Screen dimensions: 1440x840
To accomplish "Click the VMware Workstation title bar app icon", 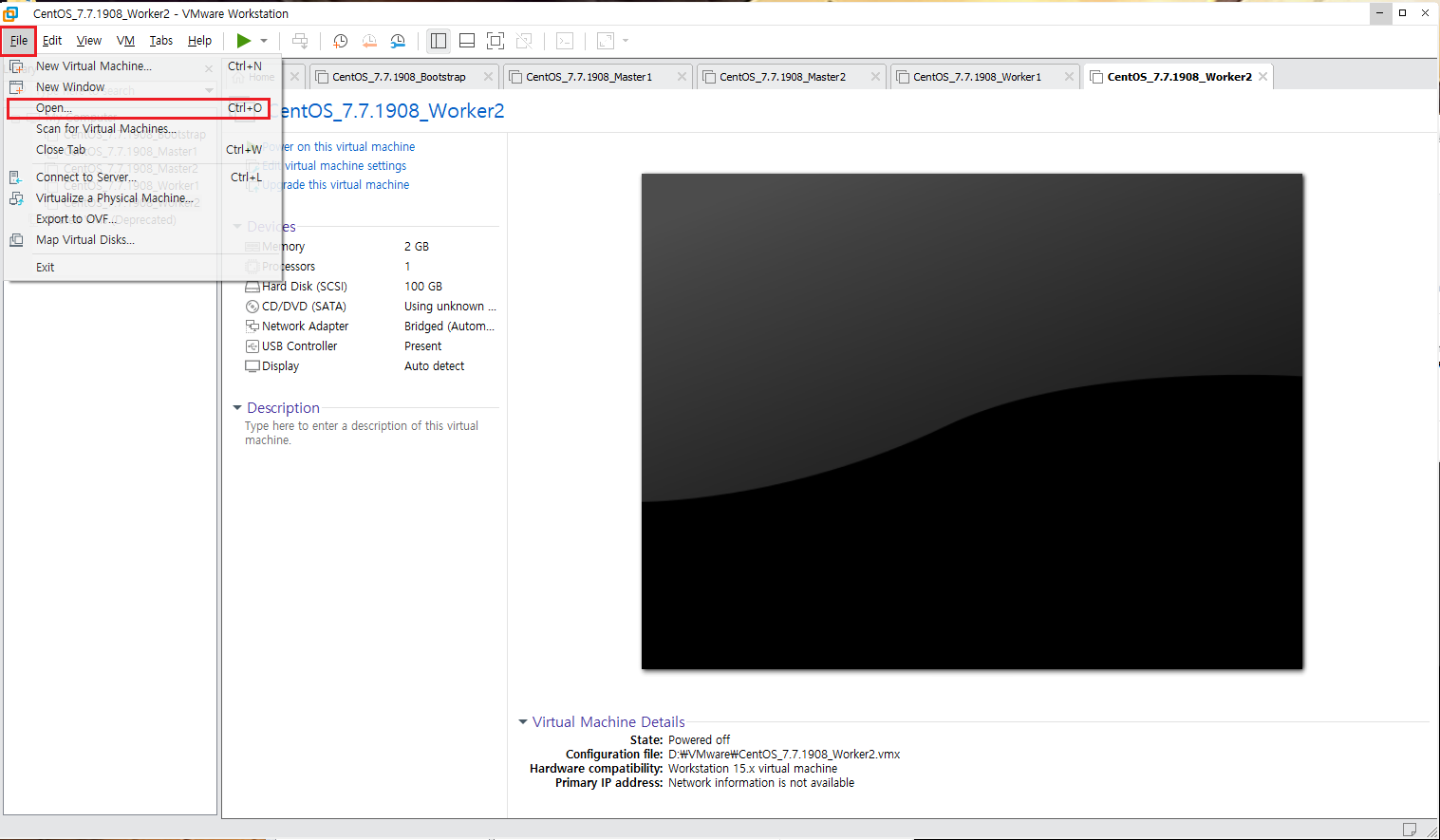I will point(11,13).
